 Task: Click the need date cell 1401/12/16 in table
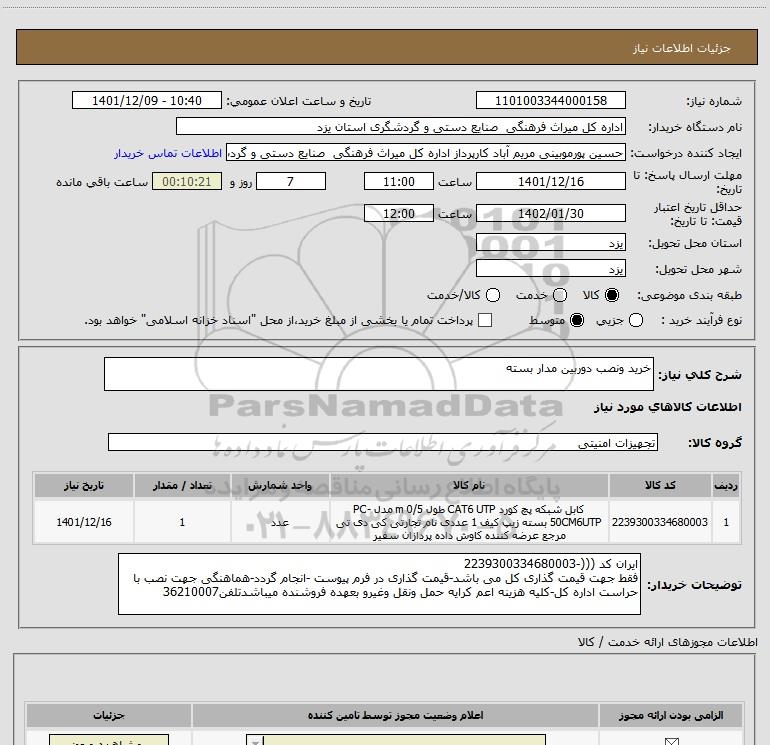click(x=83, y=522)
